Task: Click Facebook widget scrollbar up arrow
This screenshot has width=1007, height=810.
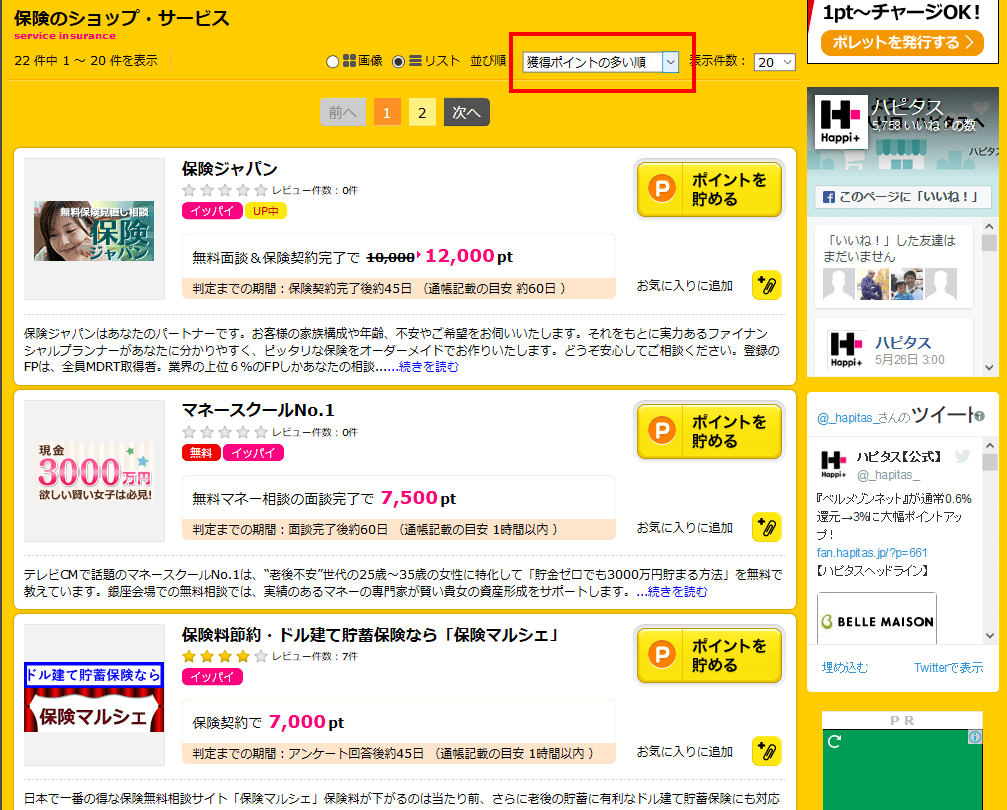Action: [989, 227]
